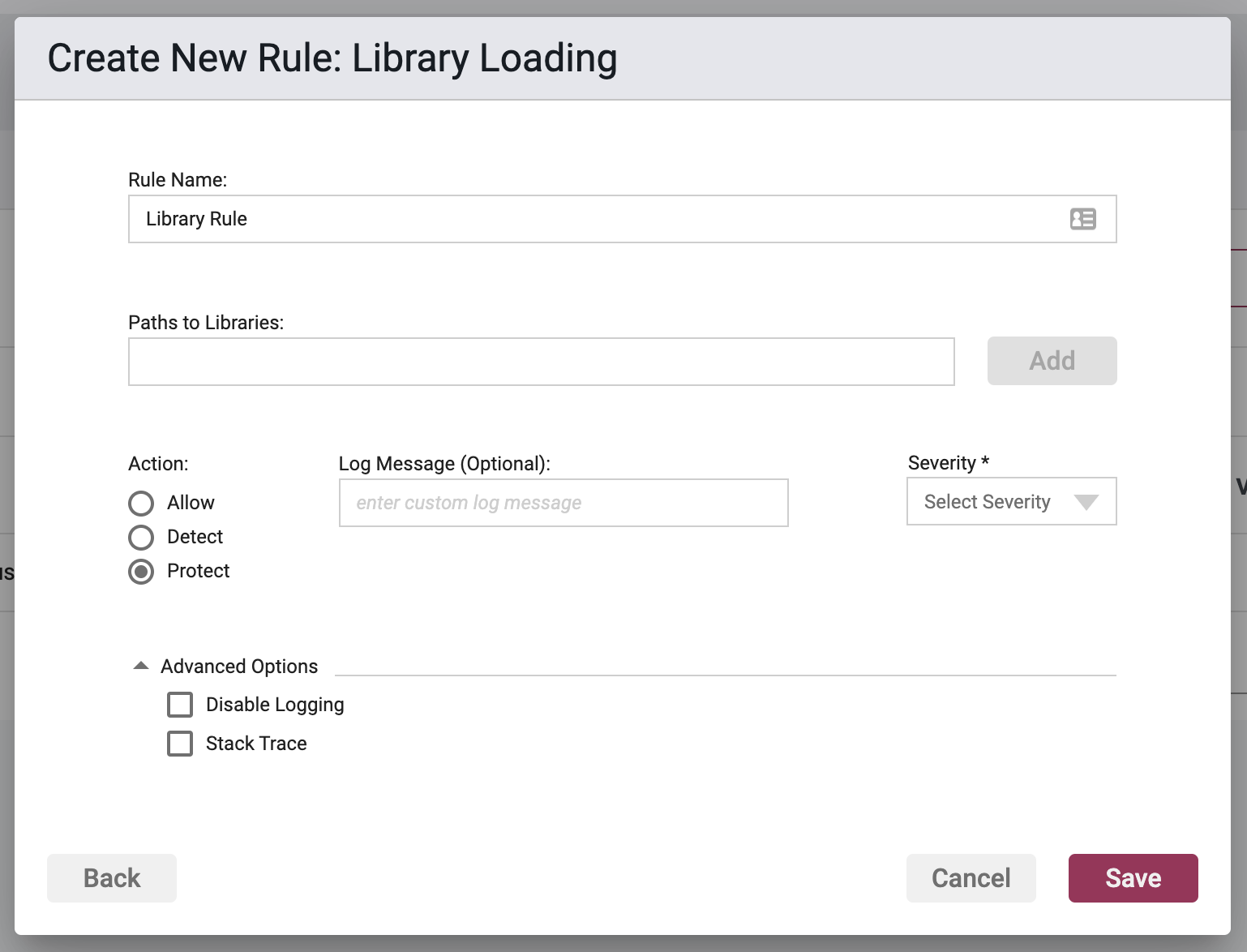Viewport: 1247px width, 952px height.
Task: Open the Select Severity dropdown
Action: click(1011, 501)
